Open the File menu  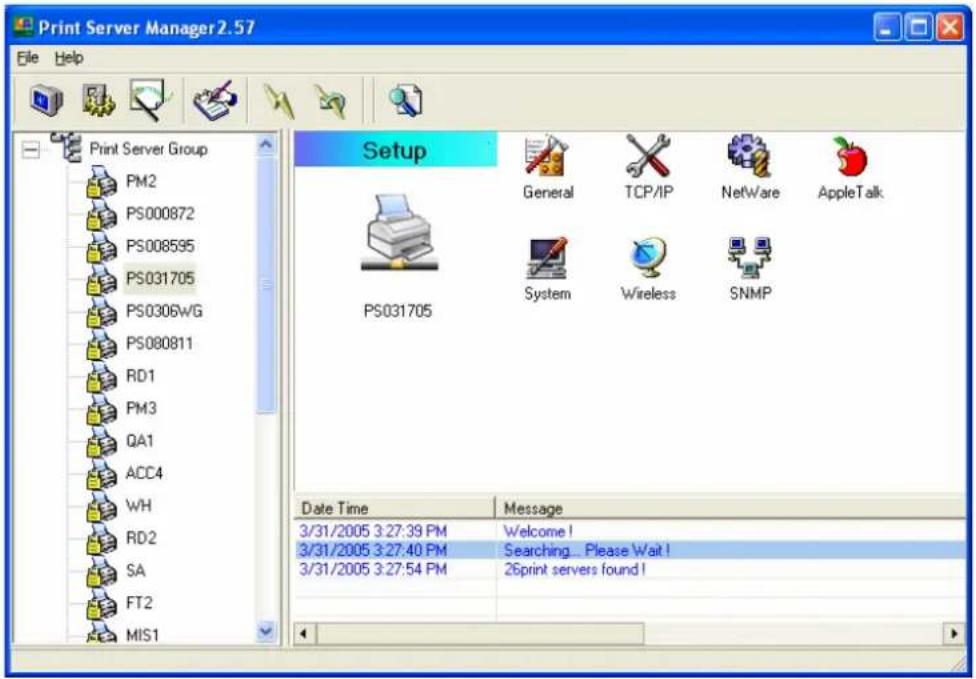pyautogui.click(x=27, y=58)
